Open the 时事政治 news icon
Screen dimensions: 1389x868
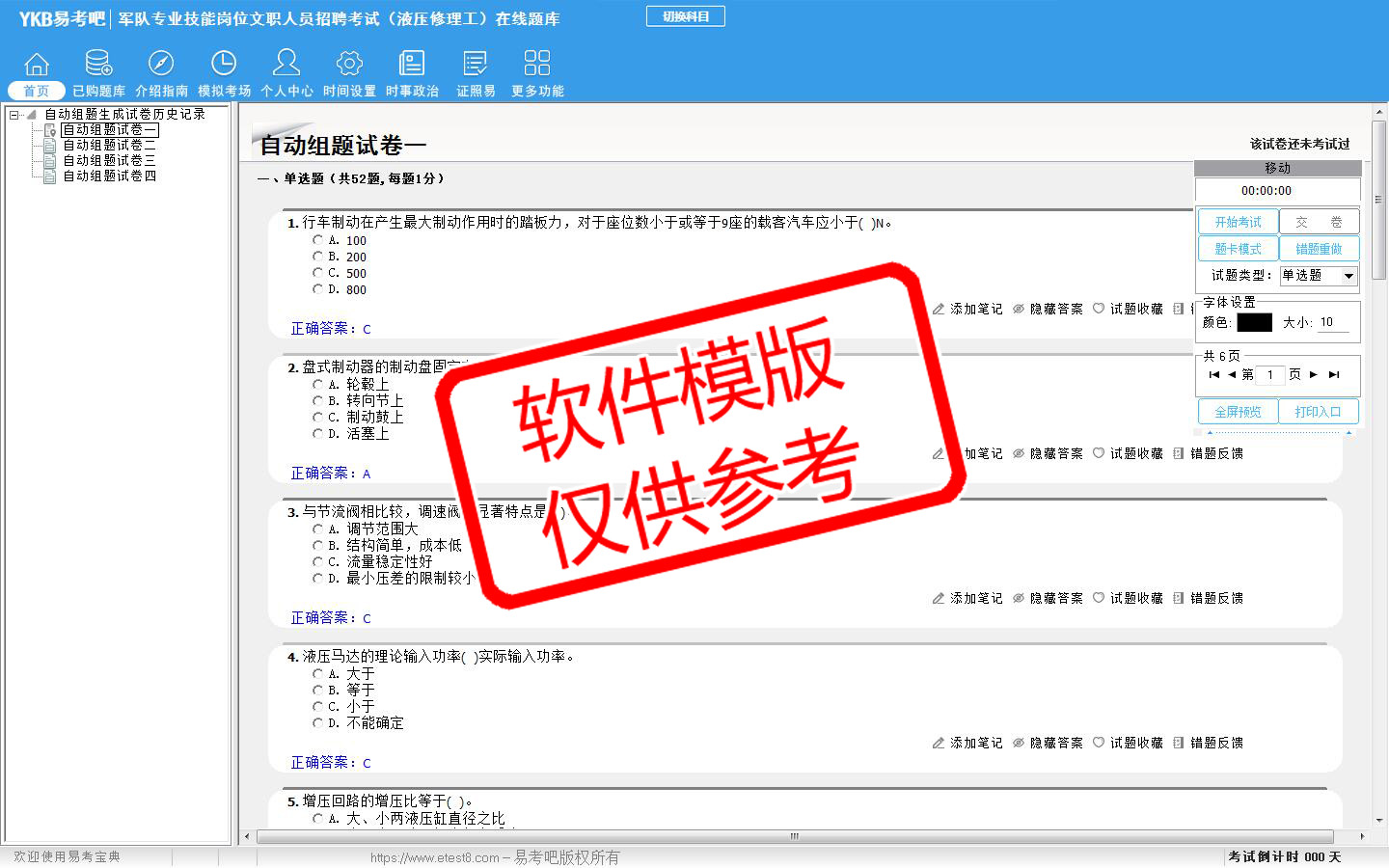coord(412,64)
